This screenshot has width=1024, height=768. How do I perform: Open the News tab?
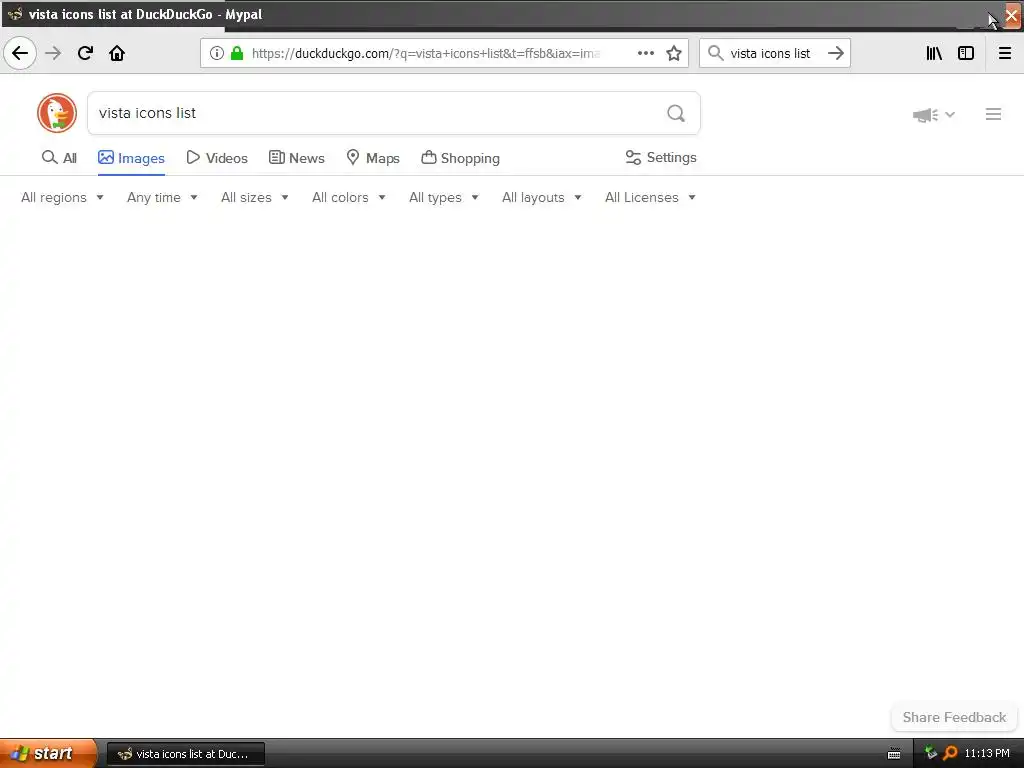(x=296, y=158)
